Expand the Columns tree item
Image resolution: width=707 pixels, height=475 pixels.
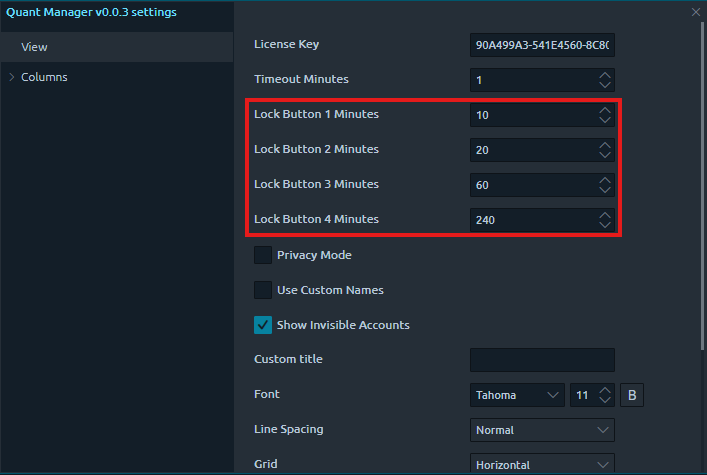(x=12, y=77)
